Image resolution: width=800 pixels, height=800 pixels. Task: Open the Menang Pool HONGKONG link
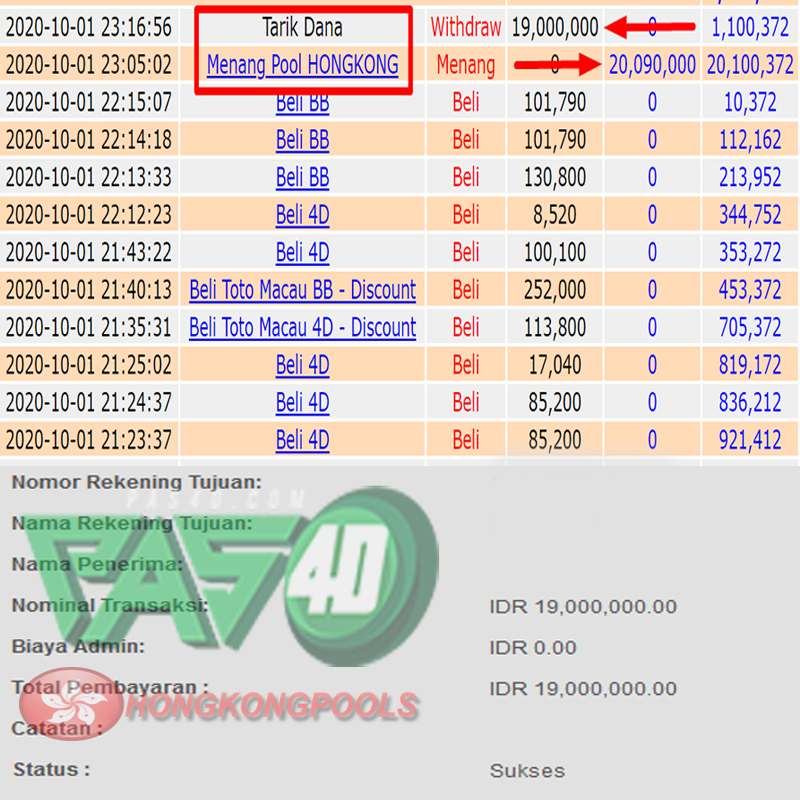click(303, 65)
